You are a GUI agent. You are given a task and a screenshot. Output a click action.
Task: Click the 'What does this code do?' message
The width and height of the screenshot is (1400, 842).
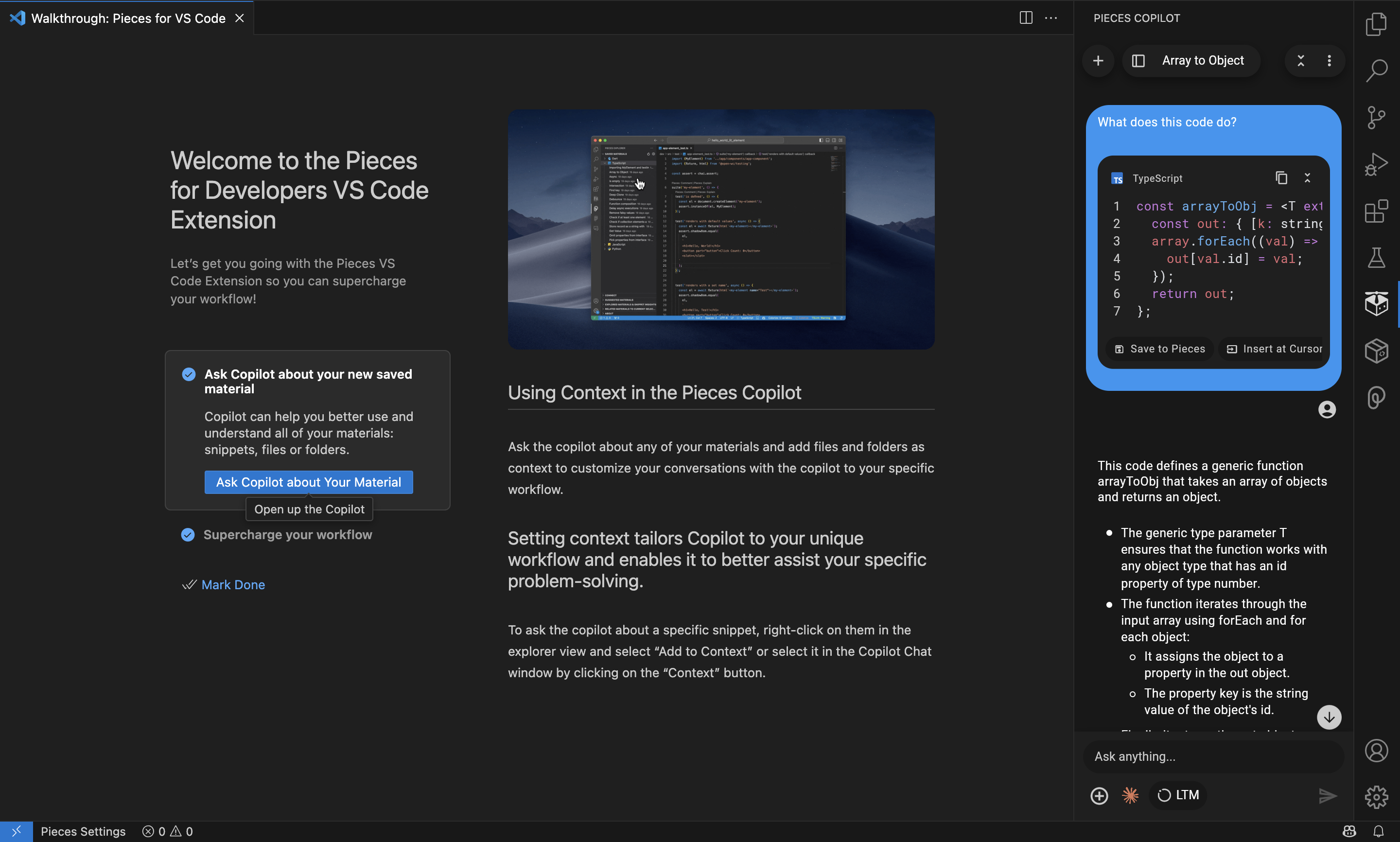[1167, 122]
